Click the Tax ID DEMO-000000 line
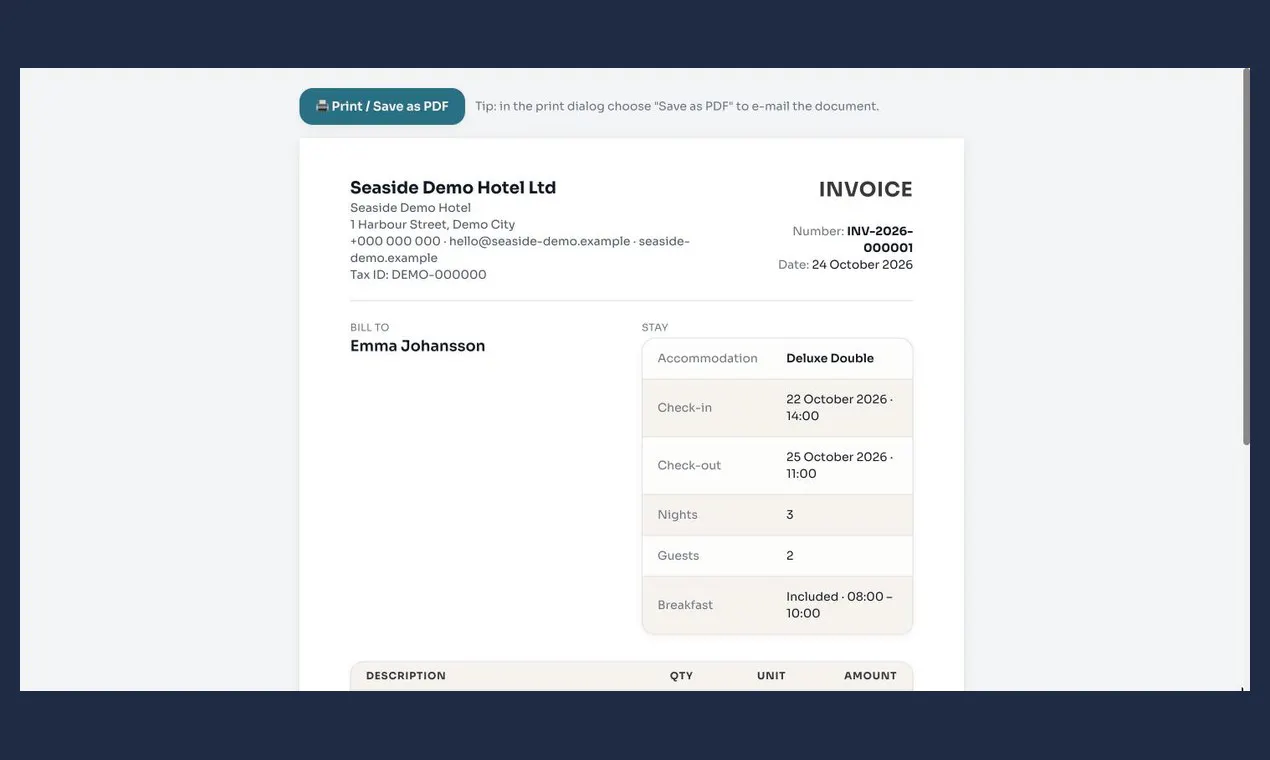This screenshot has height=760, width=1270. [x=418, y=274]
